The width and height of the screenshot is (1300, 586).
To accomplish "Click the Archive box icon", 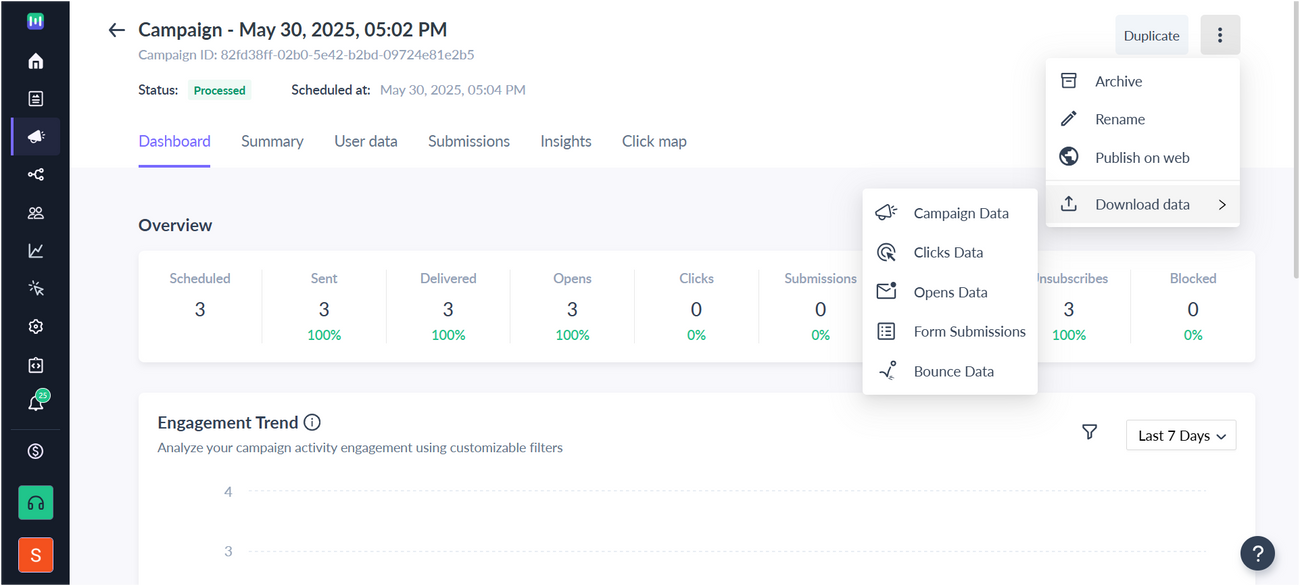I will pyautogui.click(x=1069, y=81).
